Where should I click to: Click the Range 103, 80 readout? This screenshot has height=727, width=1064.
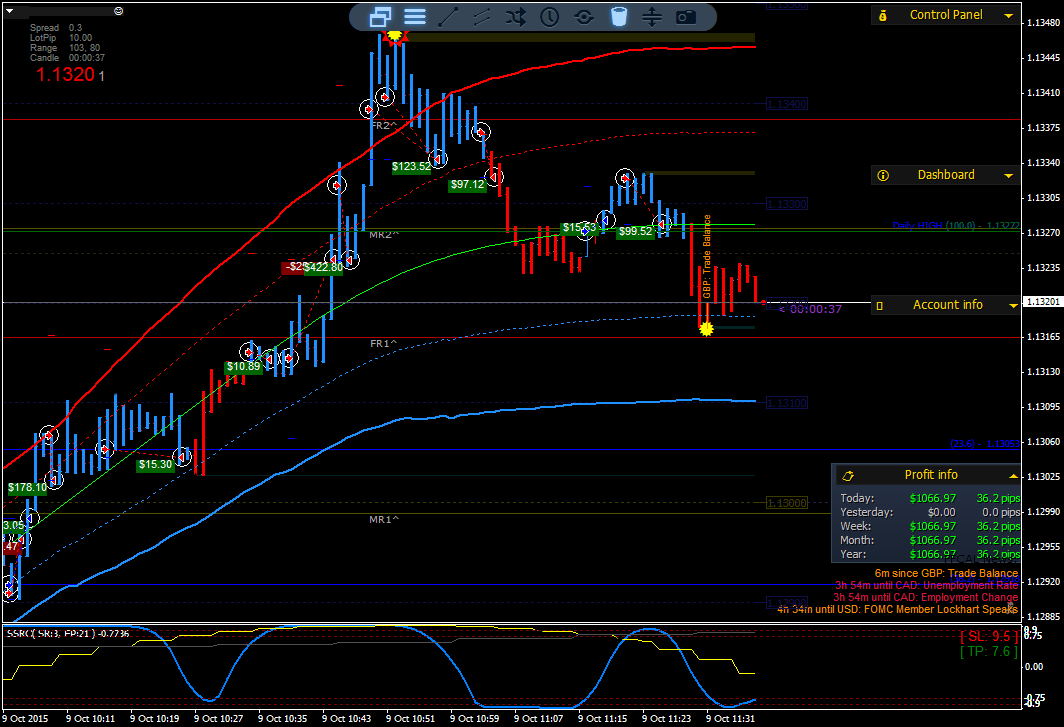[65, 48]
